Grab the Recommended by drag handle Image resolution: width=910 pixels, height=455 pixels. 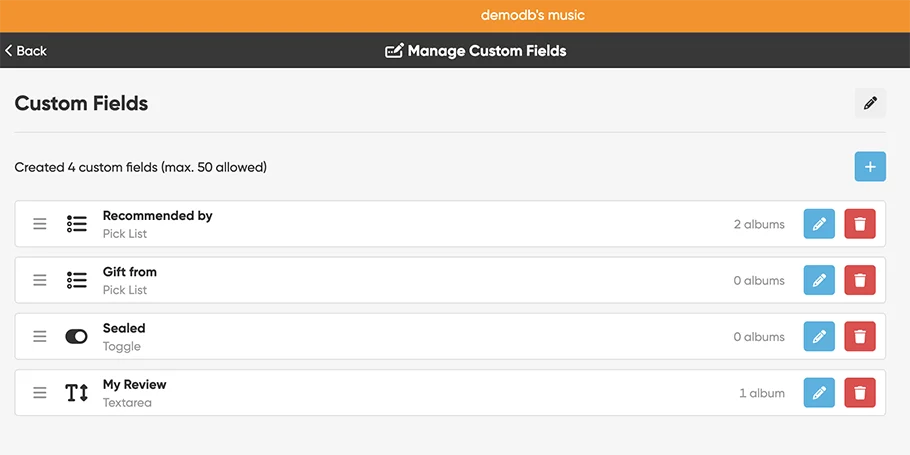point(40,224)
